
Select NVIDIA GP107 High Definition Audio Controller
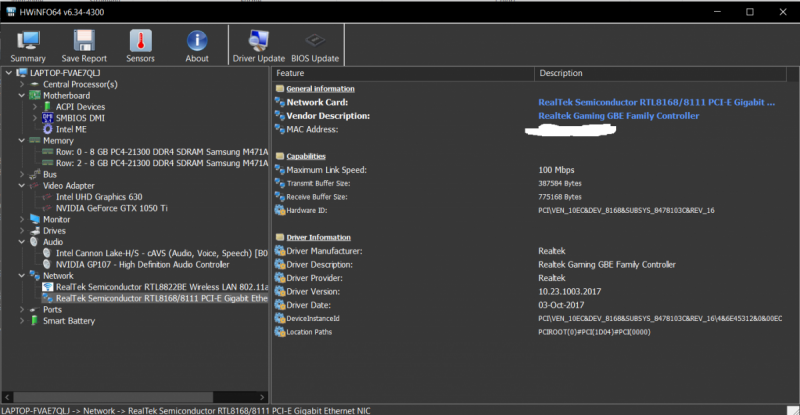point(142,264)
